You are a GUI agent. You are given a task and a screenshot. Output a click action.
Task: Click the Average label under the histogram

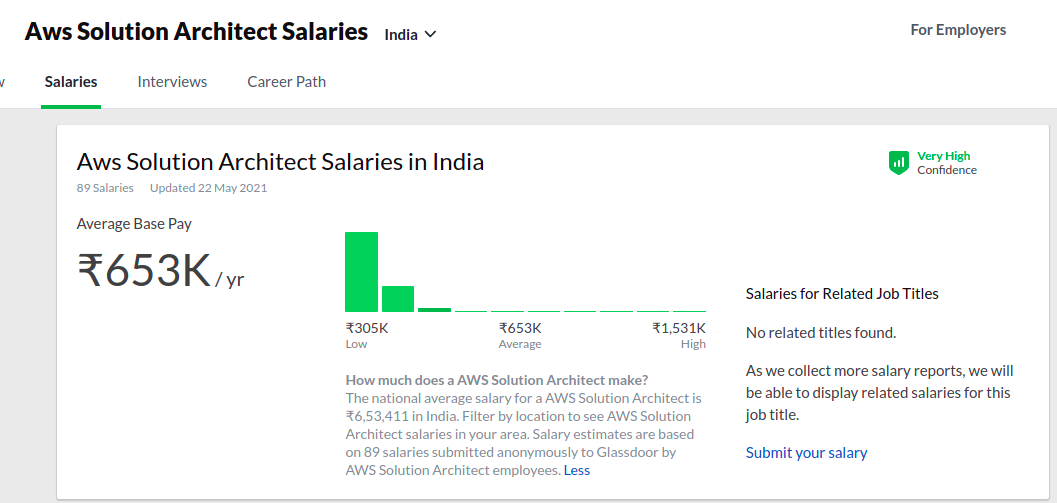pyautogui.click(x=520, y=344)
